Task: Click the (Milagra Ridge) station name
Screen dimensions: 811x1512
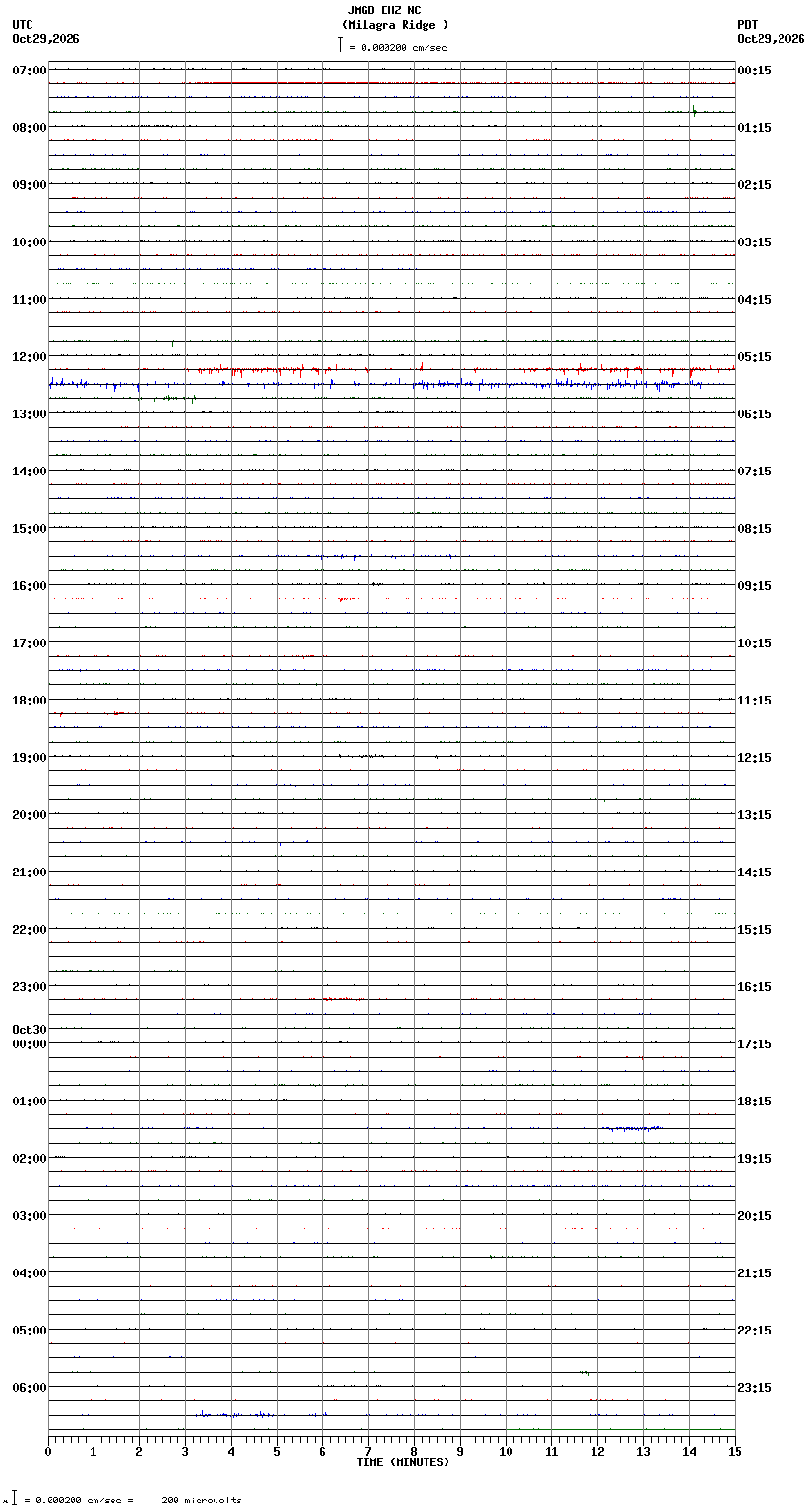Action: pos(395,25)
